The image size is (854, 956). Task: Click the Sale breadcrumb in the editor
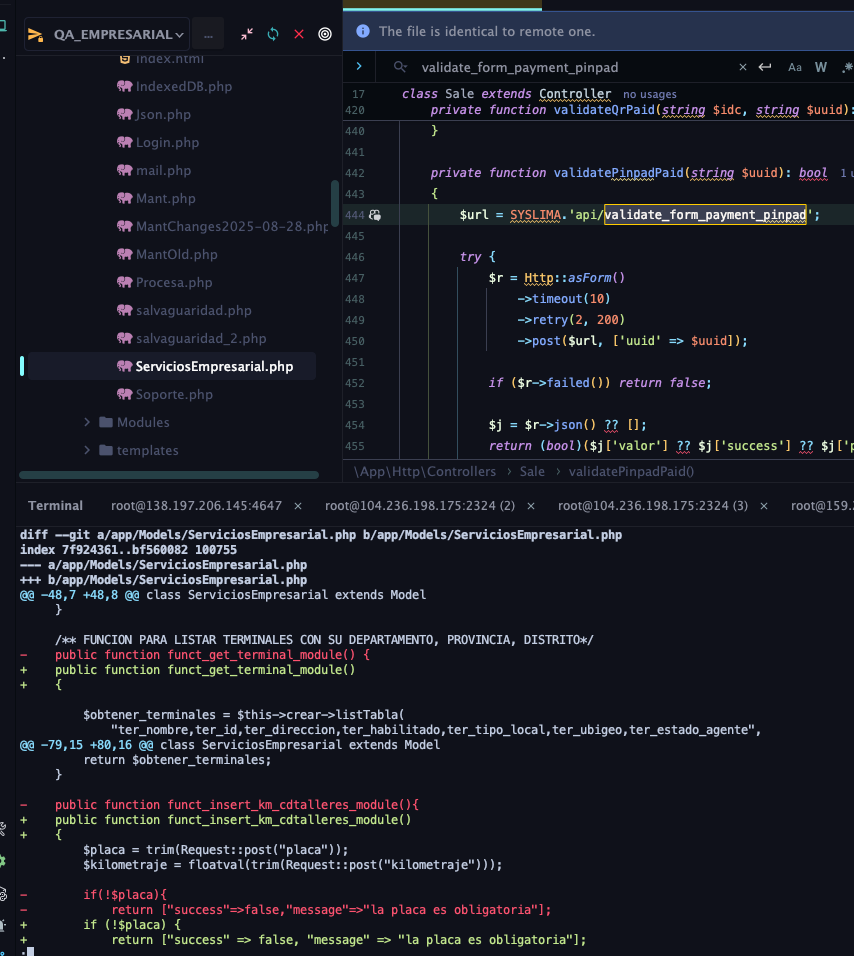532,471
